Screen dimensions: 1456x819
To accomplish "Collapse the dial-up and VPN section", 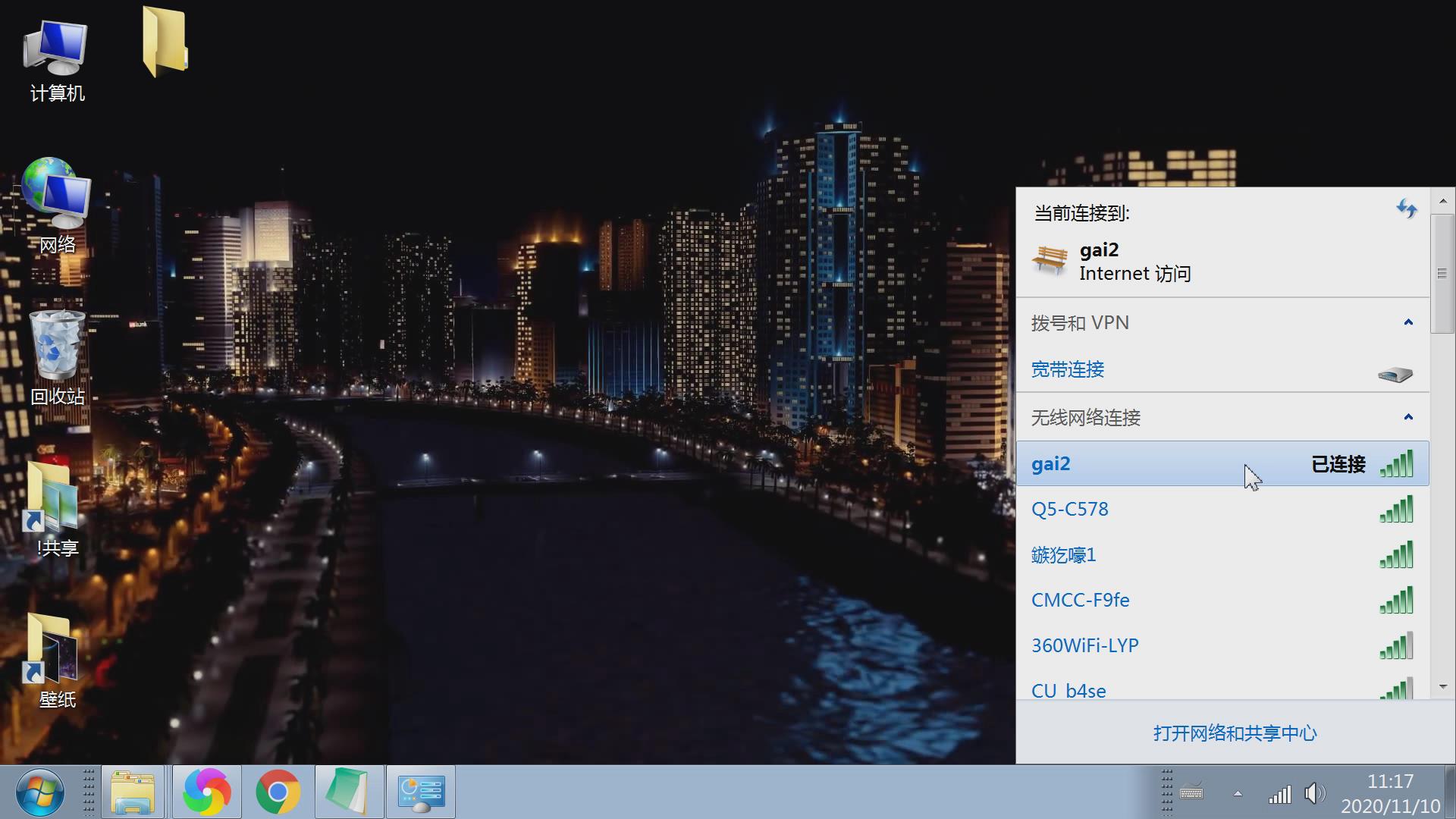I will [x=1408, y=322].
